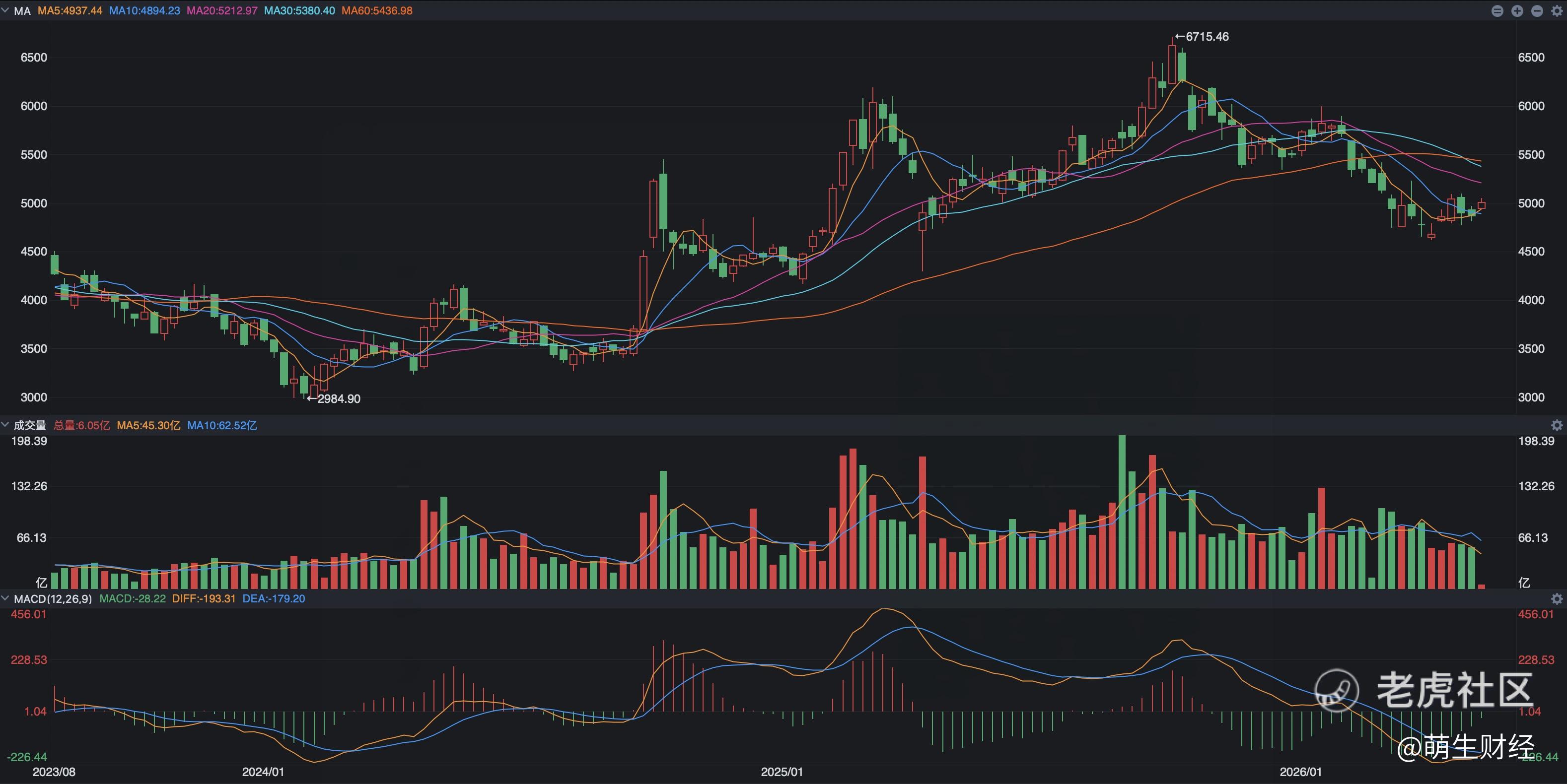Click the 2984.90 low price marker
This screenshot has width=1567, height=784.
click(x=334, y=398)
